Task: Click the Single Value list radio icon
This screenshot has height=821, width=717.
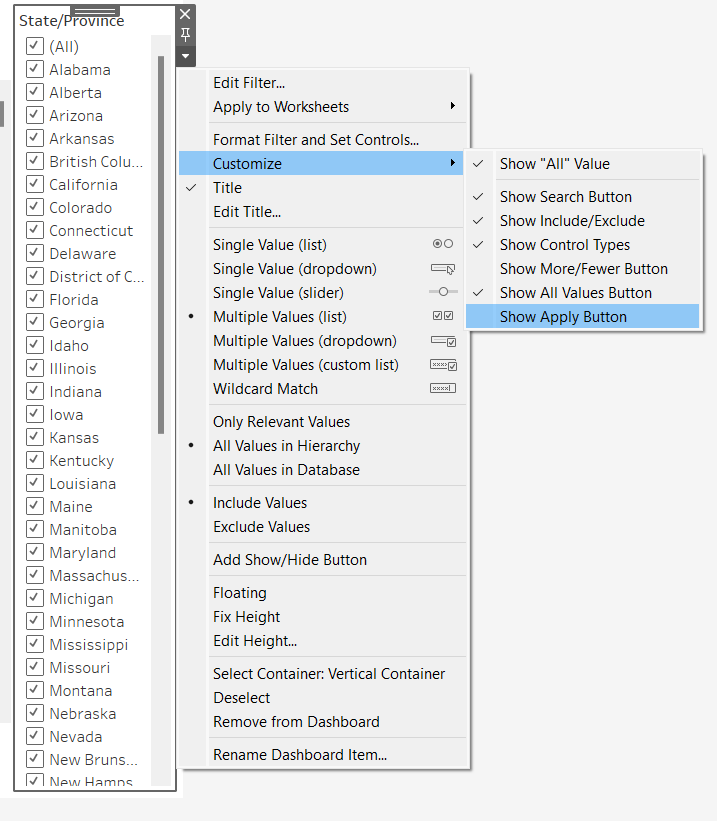Action: pyautogui.click(x=442, y=245)
